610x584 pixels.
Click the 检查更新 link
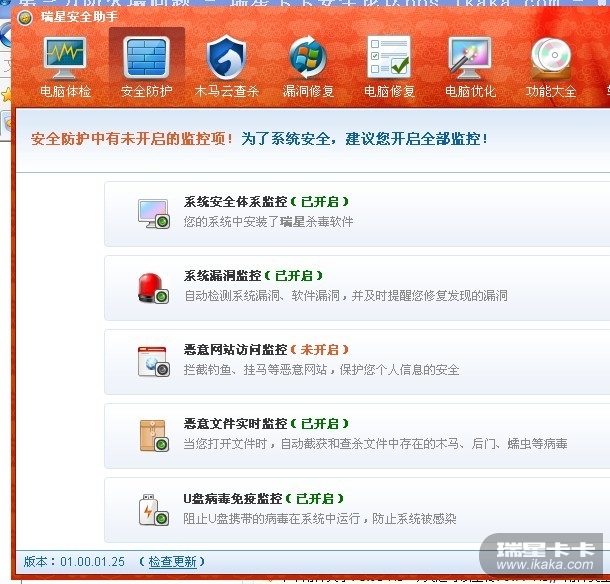point(172,561)
